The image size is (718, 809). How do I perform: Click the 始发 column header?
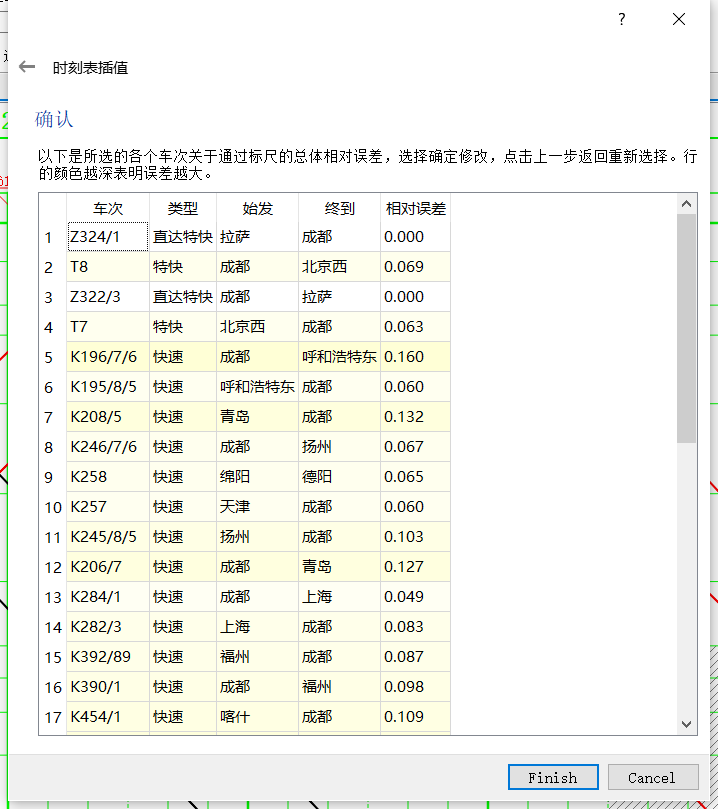[x=257, y=208]
